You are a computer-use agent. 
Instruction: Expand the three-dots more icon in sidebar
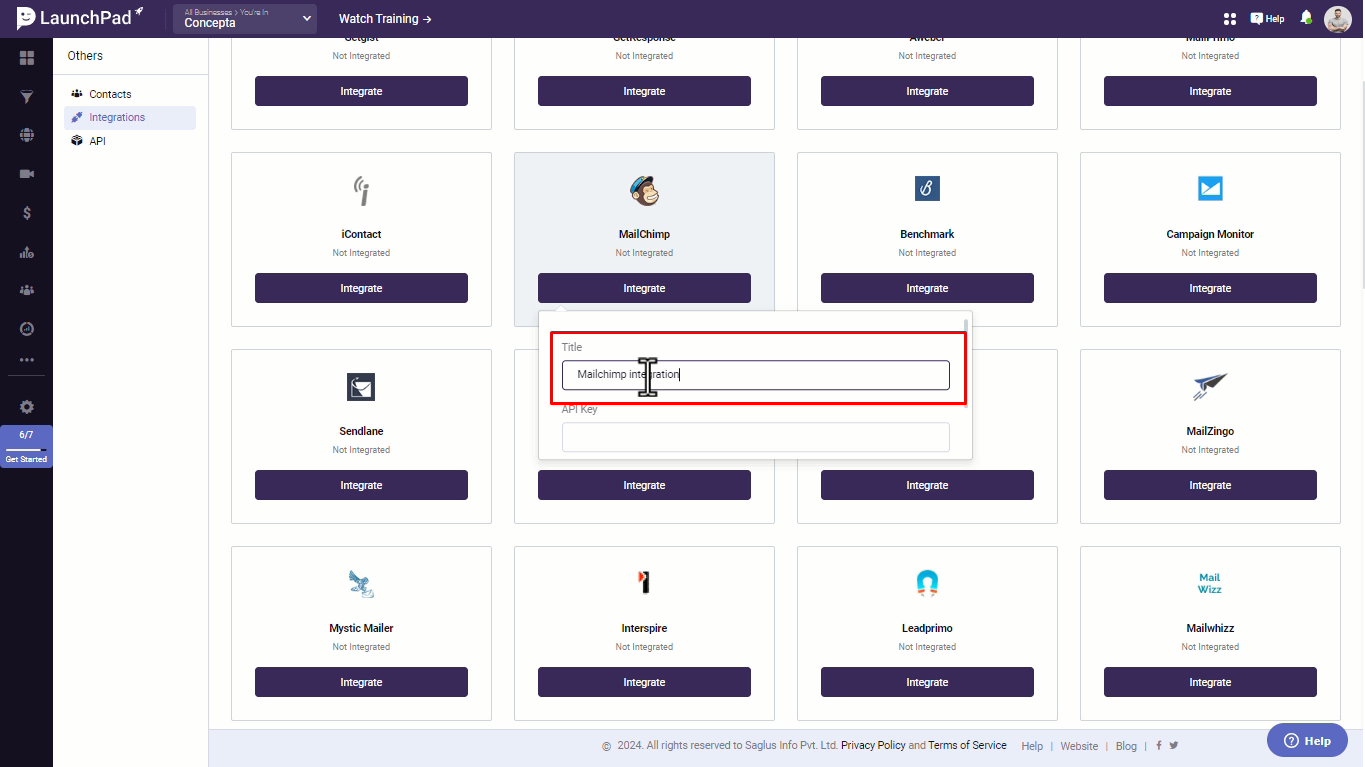tap(27, 359)
